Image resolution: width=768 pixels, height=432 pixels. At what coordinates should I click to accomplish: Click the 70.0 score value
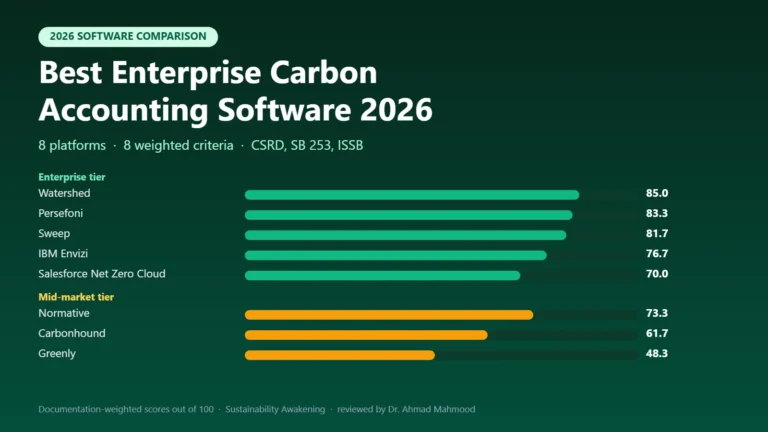[657, 274]
